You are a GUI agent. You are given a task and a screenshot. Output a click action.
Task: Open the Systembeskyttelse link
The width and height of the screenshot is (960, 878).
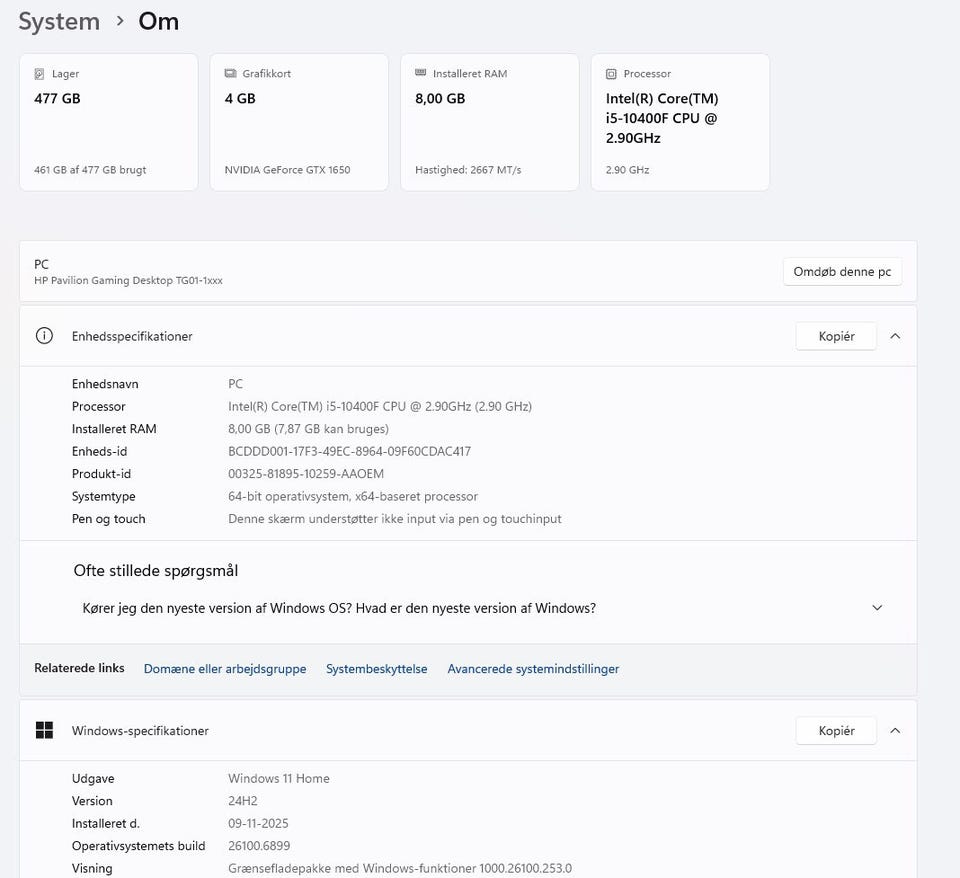tap(376, 669)
